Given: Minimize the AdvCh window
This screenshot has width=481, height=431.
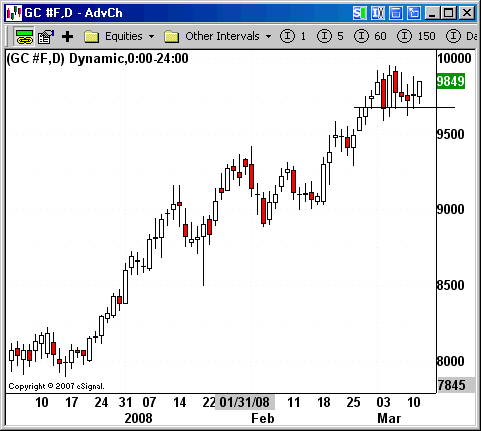Looking at the screenshot, I should click(x=432, y=13).
